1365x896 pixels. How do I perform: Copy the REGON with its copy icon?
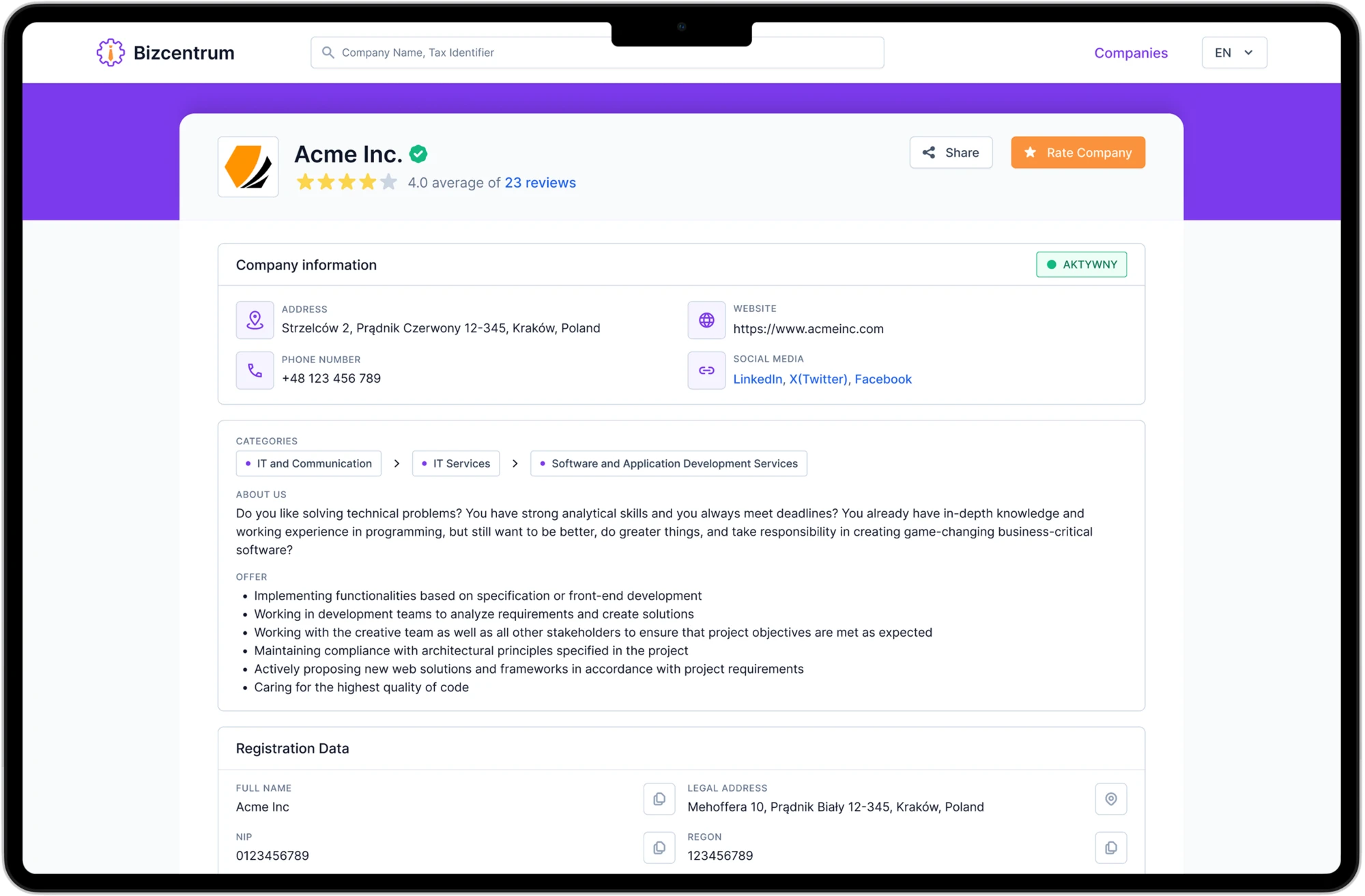pyautogui.click(x=1111, y=848)
